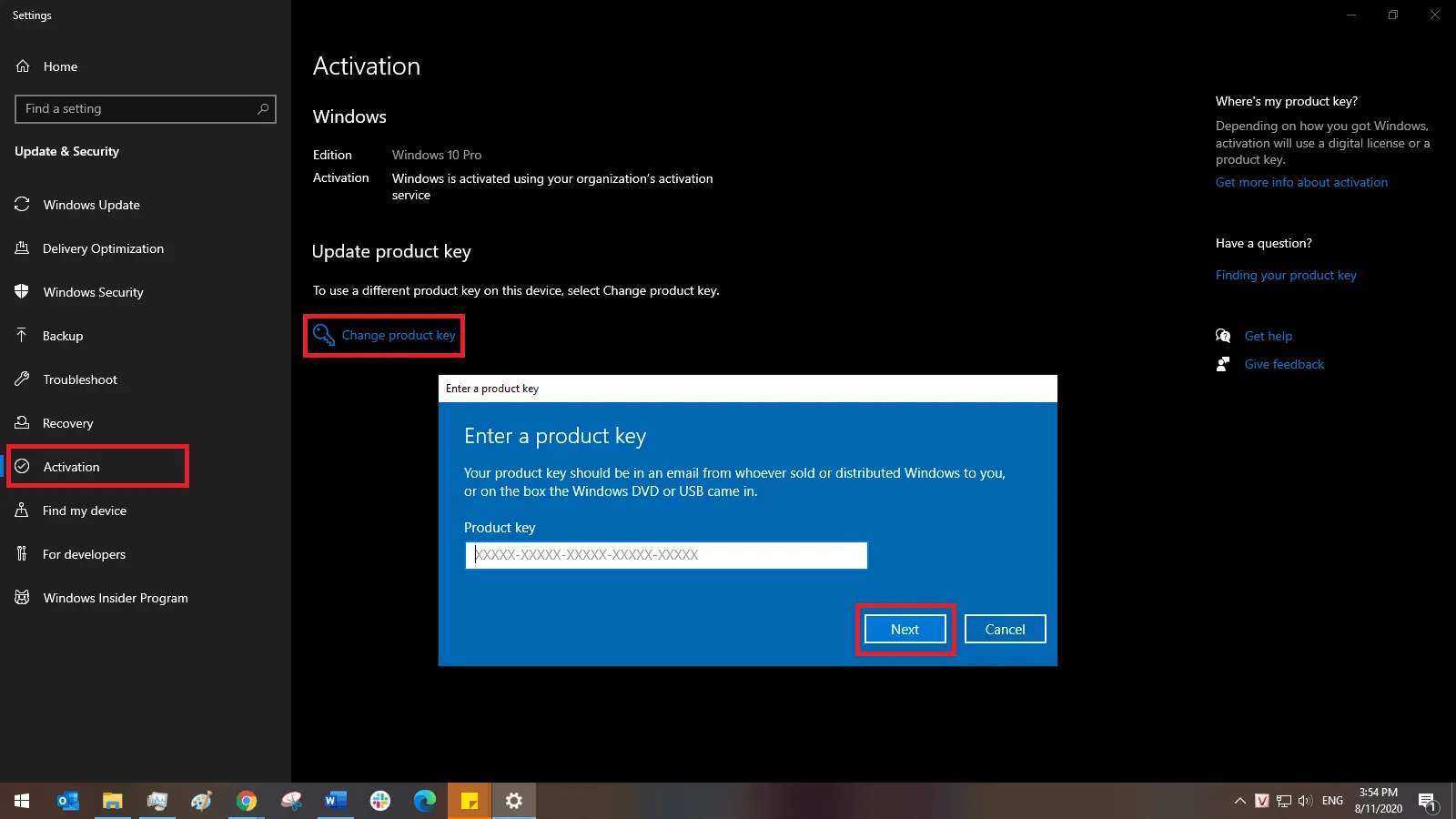The width and height of the screenshot is (1456, 819).
Task: Open Get more info about activation link
Action: point(1301,182)
